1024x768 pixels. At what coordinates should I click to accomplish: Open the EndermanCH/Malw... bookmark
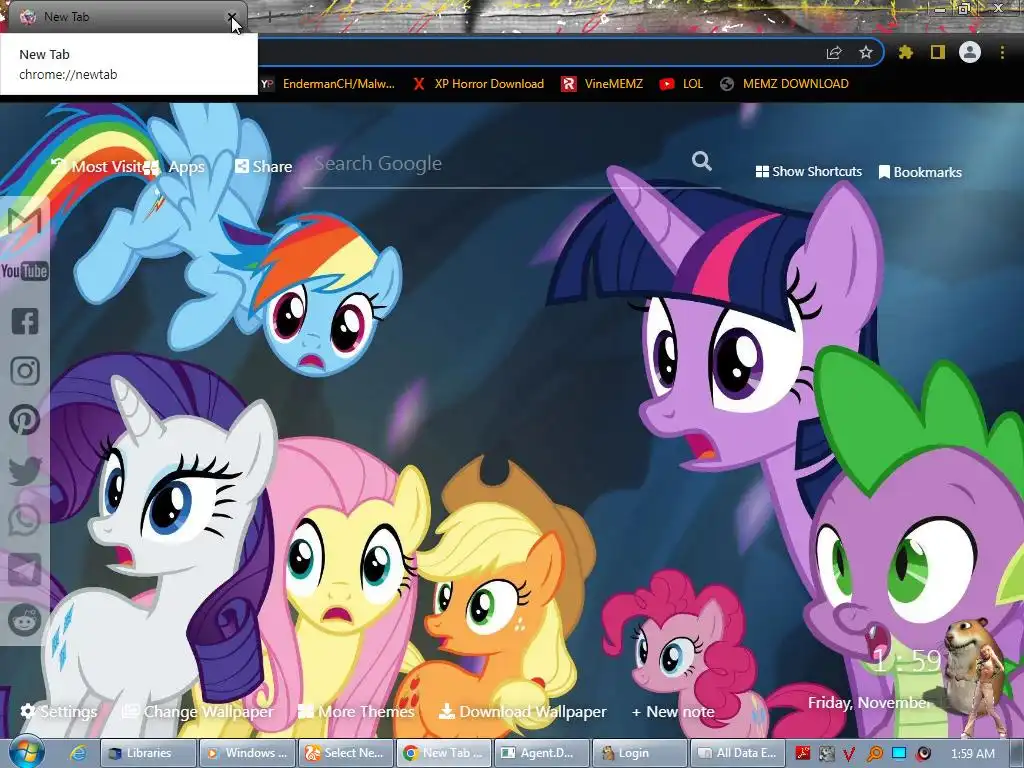tap(328, 84)
